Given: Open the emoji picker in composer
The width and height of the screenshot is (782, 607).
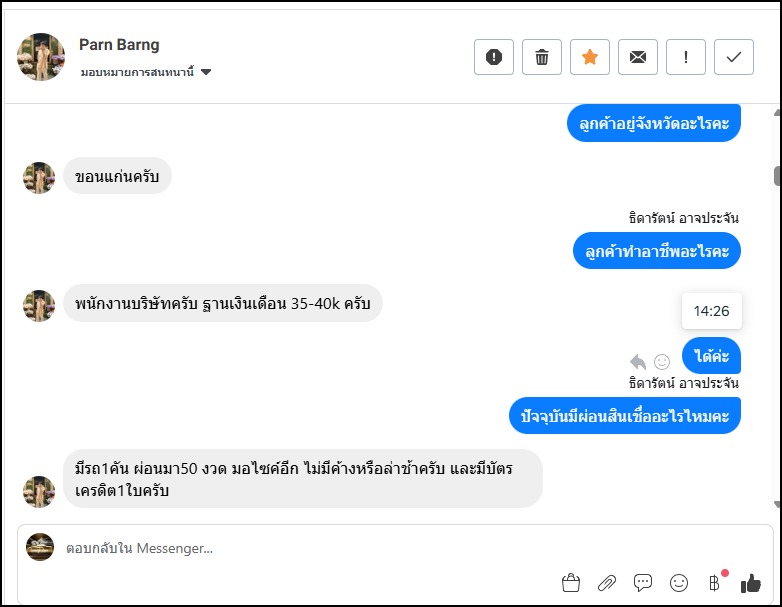Looking at the screenshot, I should [679, 582].
